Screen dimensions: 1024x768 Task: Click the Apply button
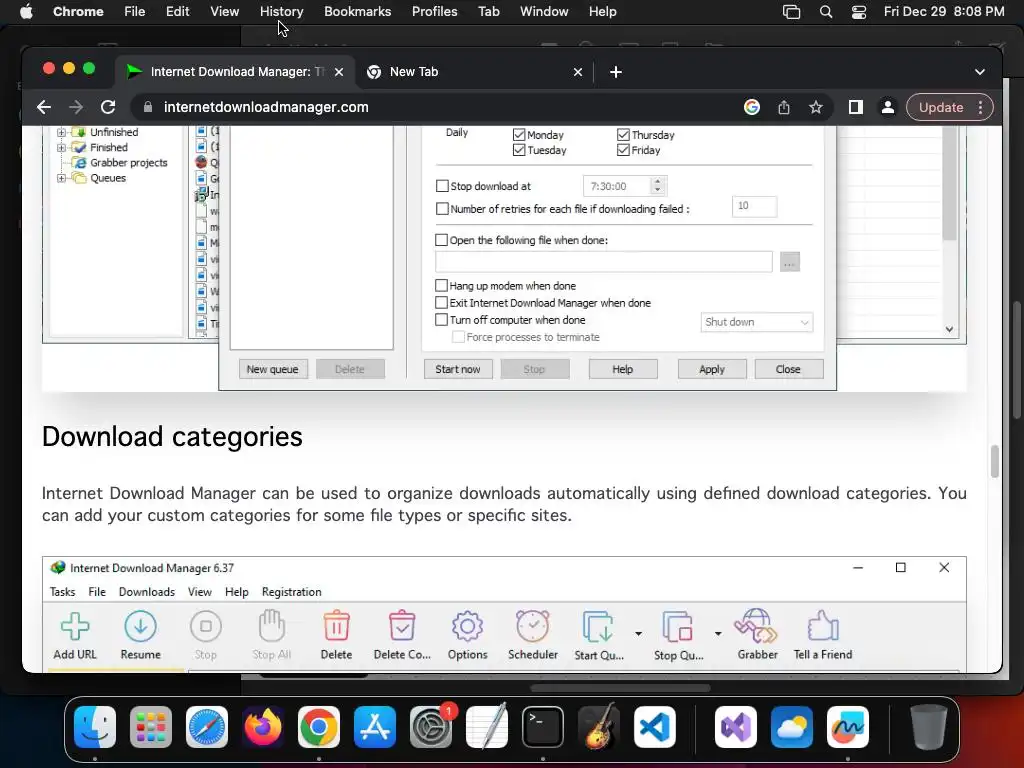coord(712,369)
